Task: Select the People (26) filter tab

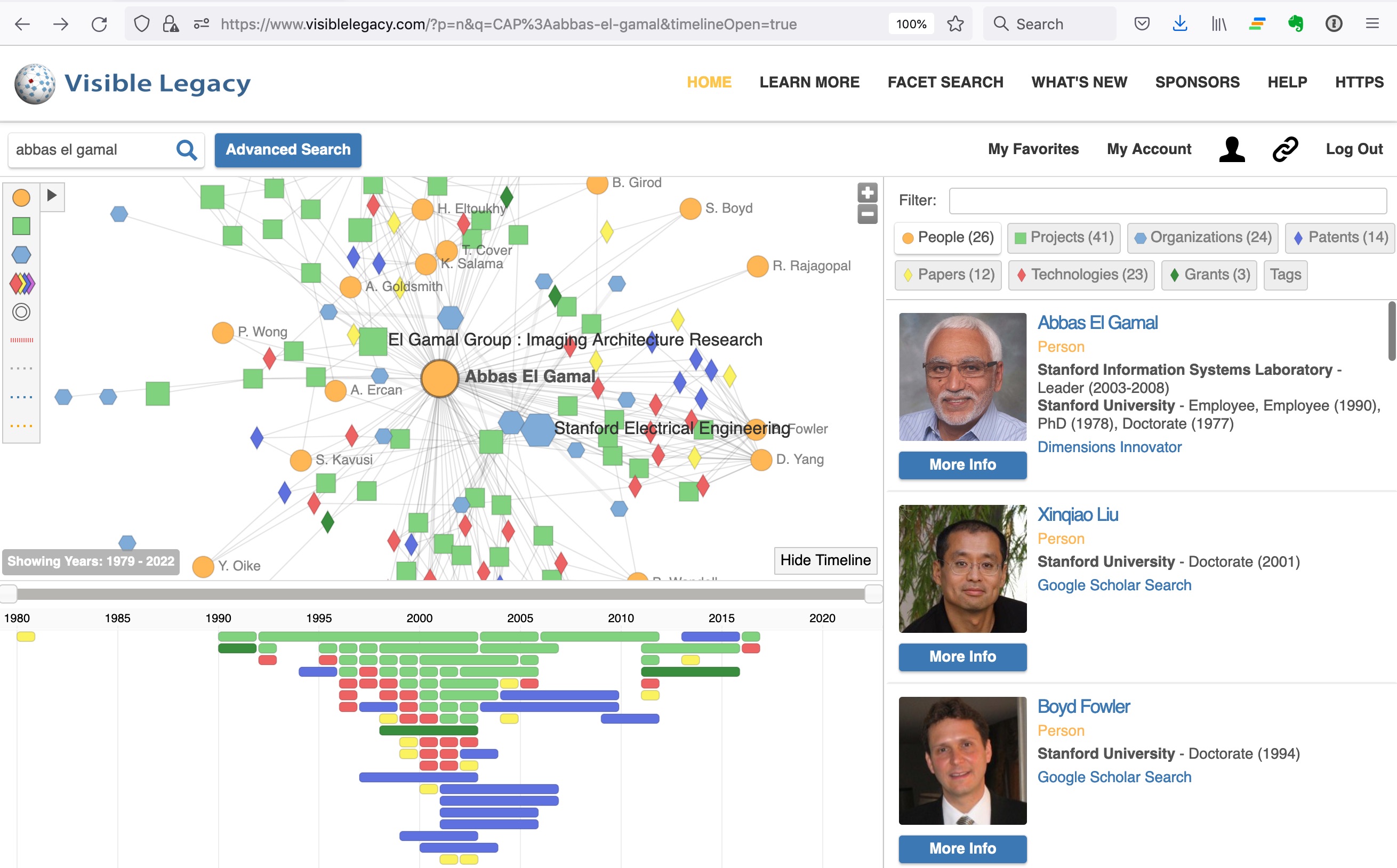Action: pyautogui.click(x=948, y=238)
